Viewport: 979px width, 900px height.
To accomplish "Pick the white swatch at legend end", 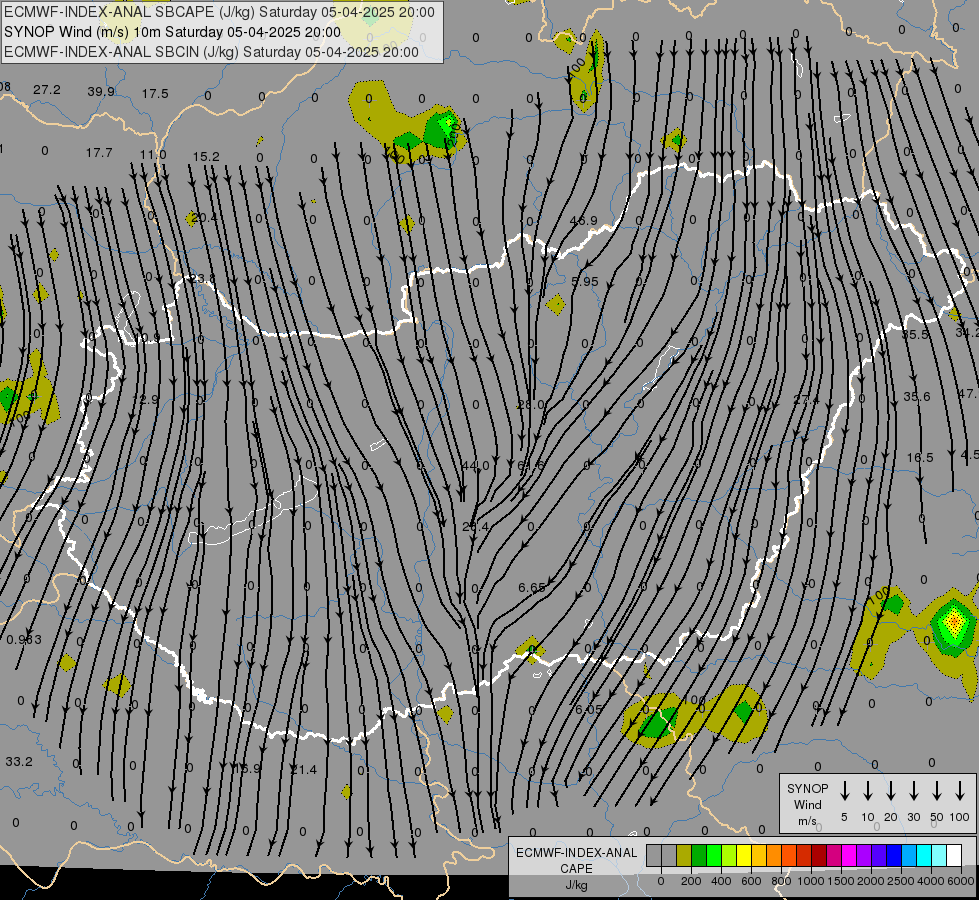I will pyautogui.click(x=953, y=856).
